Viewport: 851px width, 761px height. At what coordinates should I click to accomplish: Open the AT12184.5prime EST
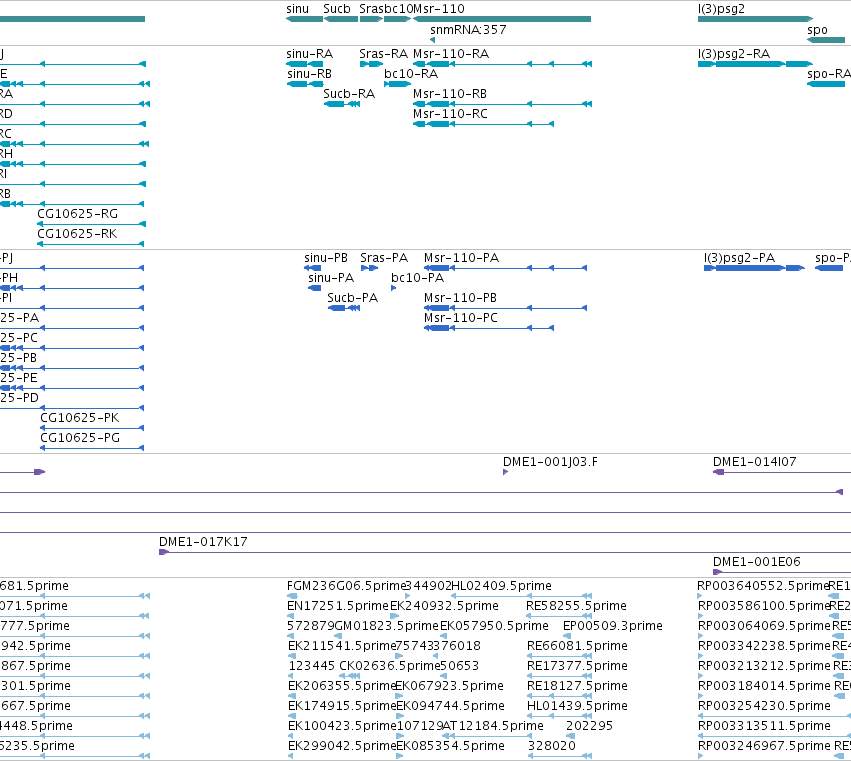click(x=487, y=737)
